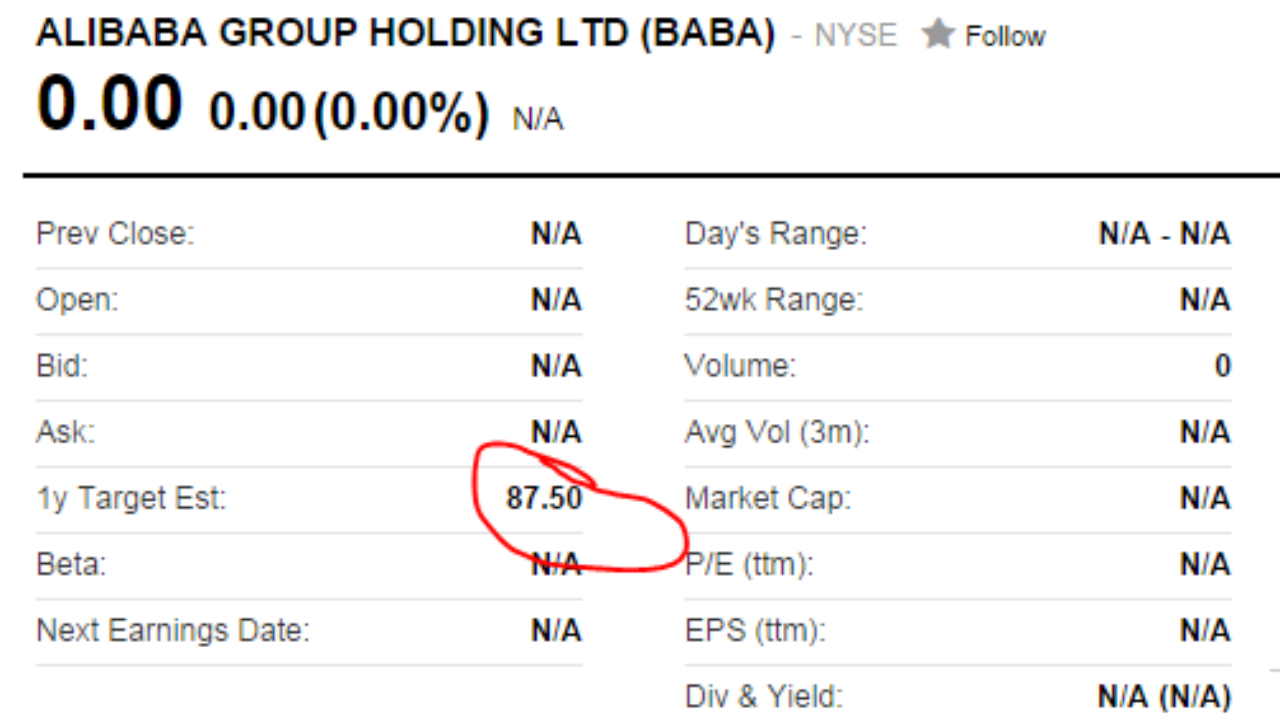Click the 87.50 target estimate value

coord(544,498)
